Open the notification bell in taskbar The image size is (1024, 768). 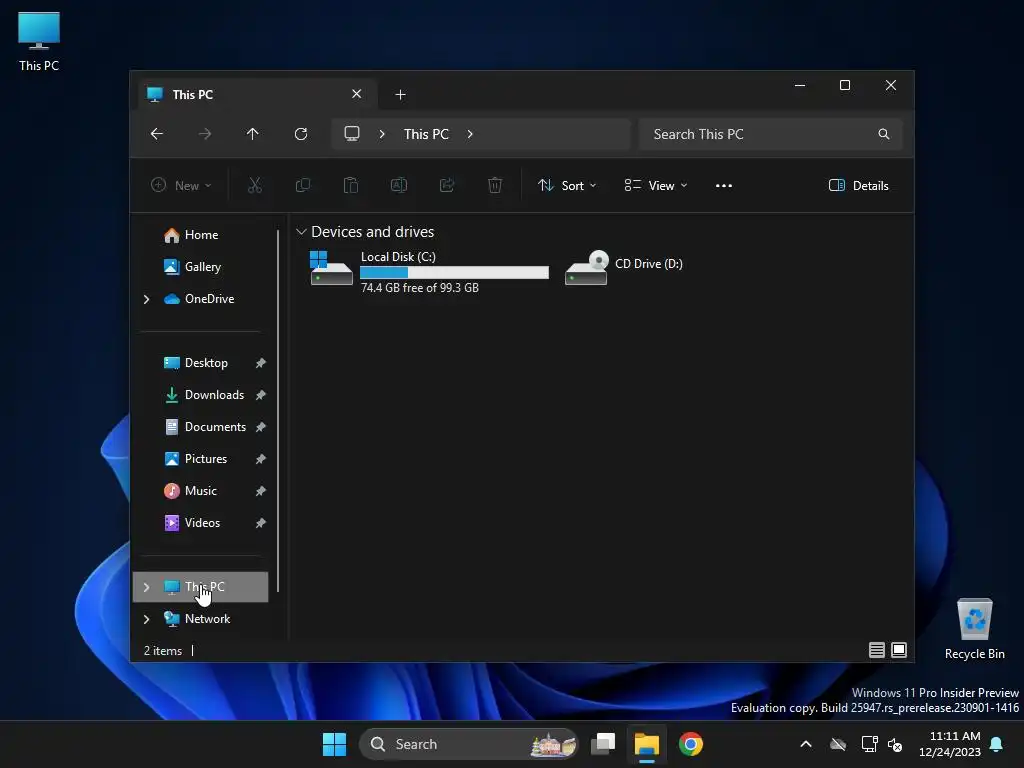(x=997, y=744)
